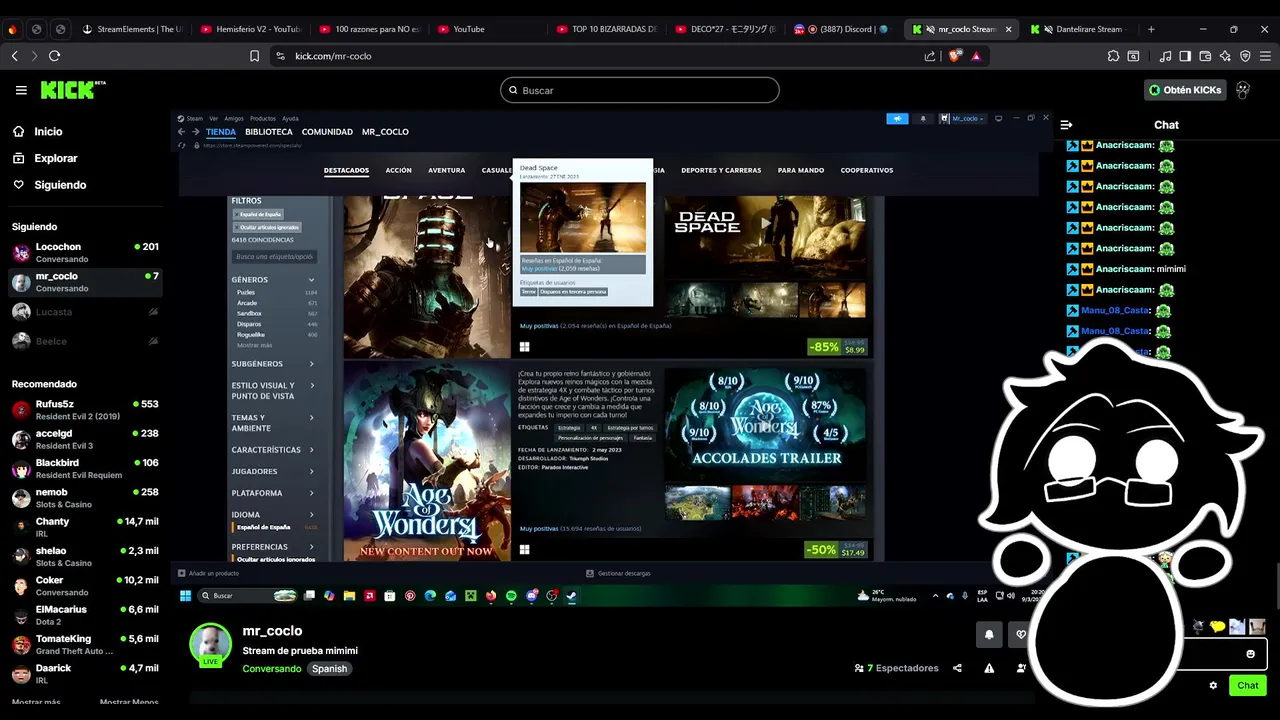Screen dimensions: 1280x720
Task: Open Brave Leo AI sparkle icon
Action: pyautogui.click(x=1225, y=56)
